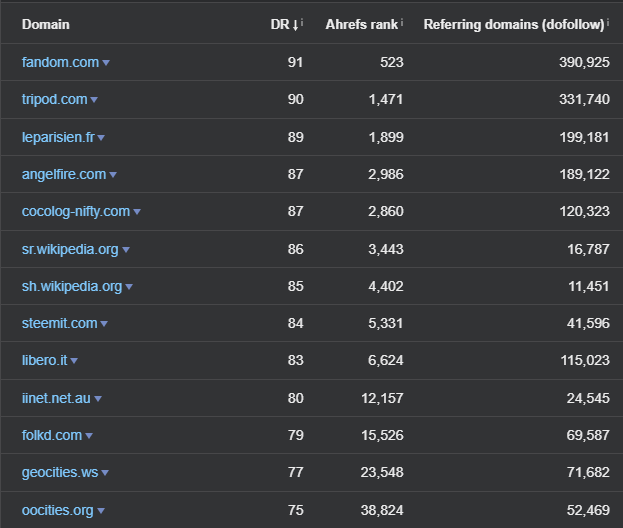Open the geocities.ws domain link

click(60, 472)
